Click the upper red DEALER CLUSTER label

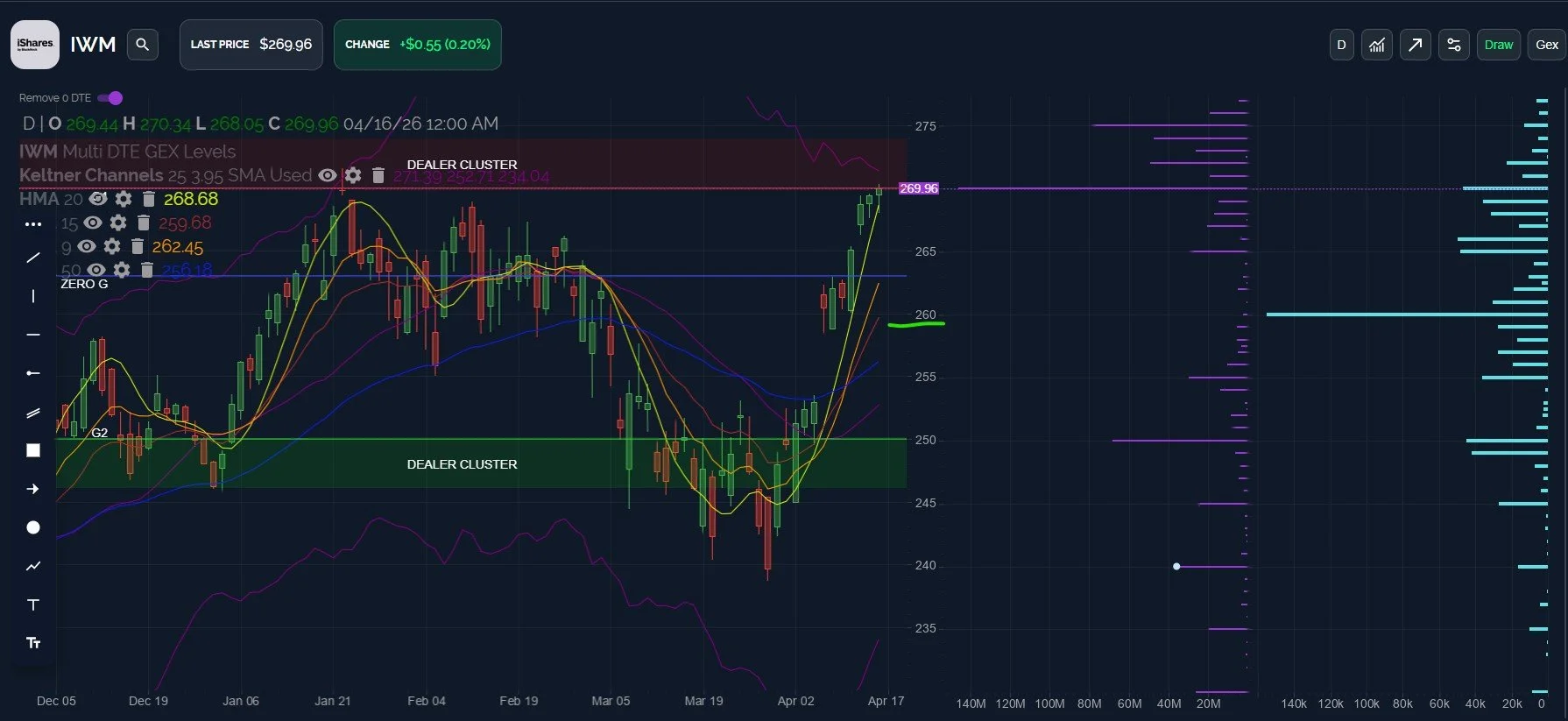click(462, 165)
